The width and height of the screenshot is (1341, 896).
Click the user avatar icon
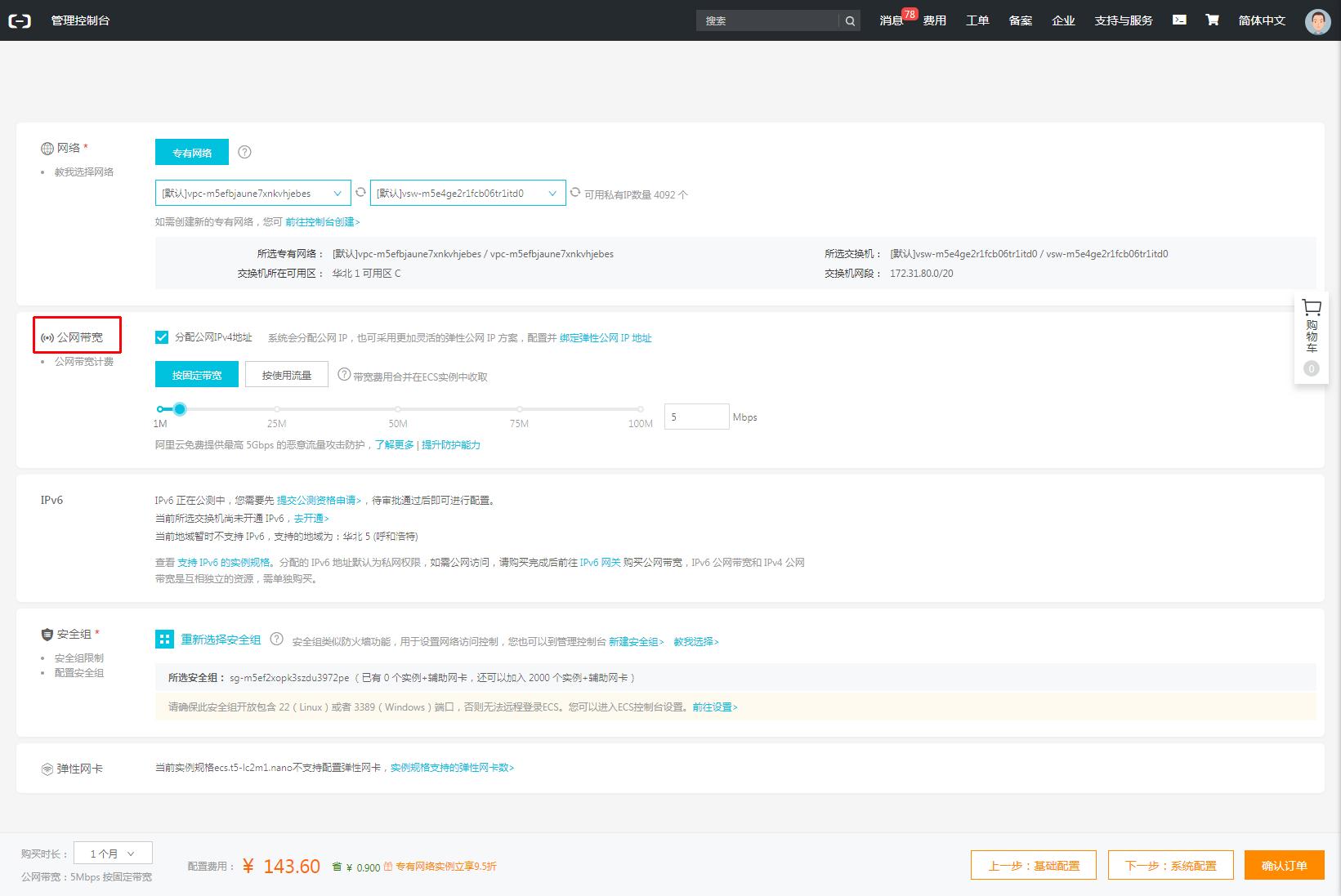tap(1317, 21)
